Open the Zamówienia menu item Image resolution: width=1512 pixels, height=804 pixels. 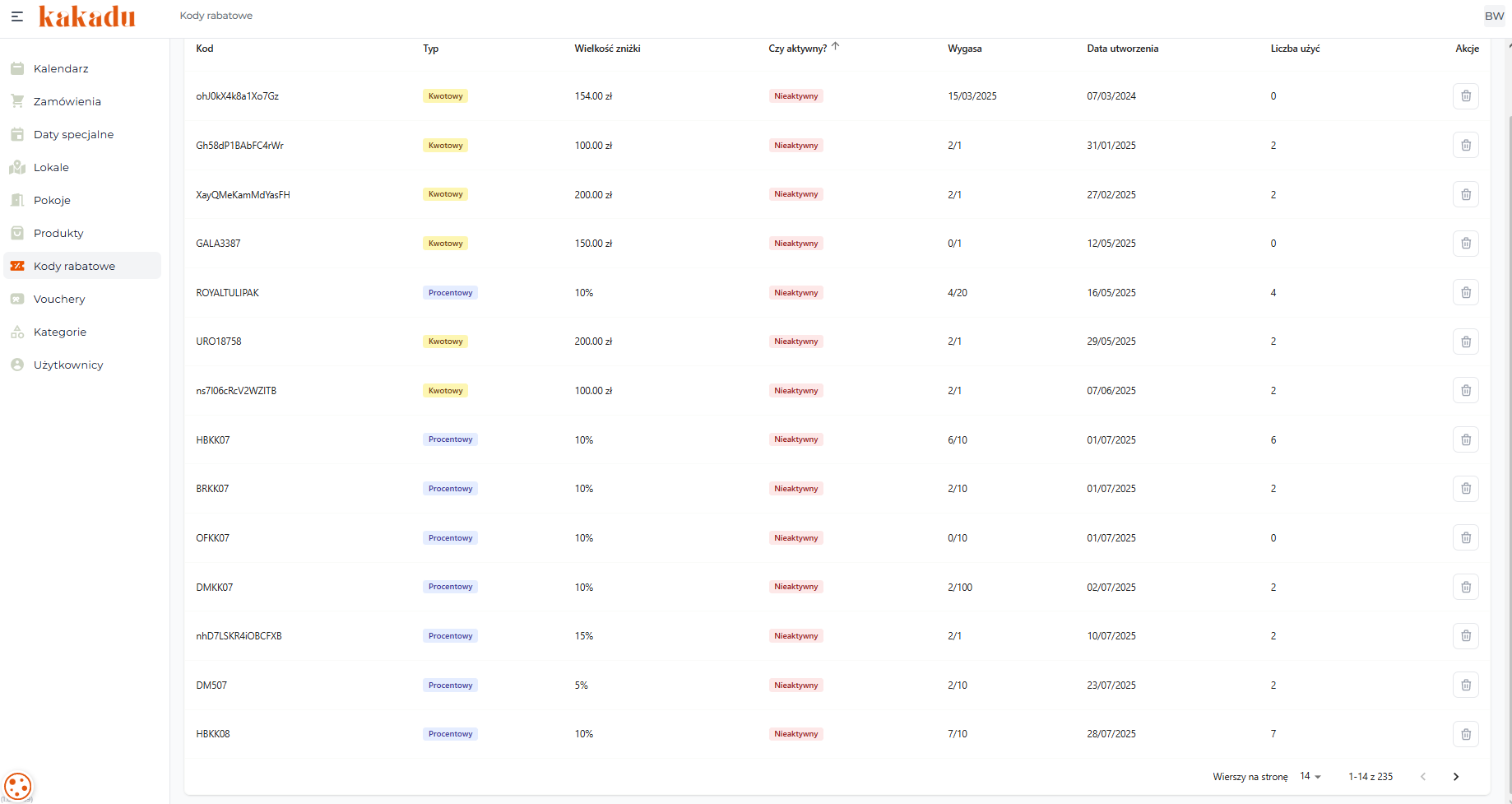67,101
